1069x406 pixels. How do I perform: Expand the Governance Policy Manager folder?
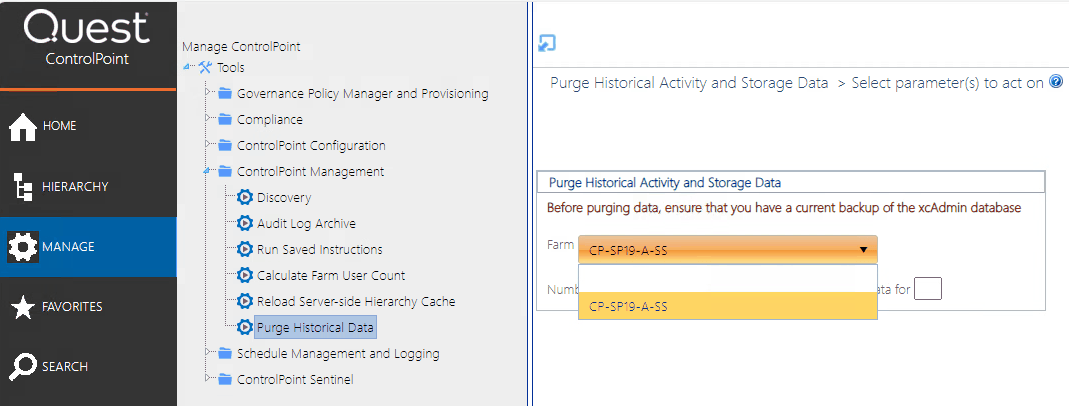click(x=207, y=92)
